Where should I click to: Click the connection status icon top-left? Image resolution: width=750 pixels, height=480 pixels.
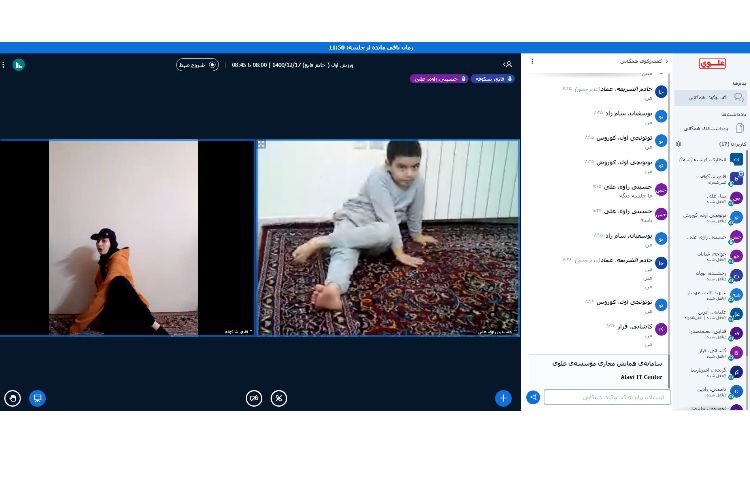click(x=19, y=65)
